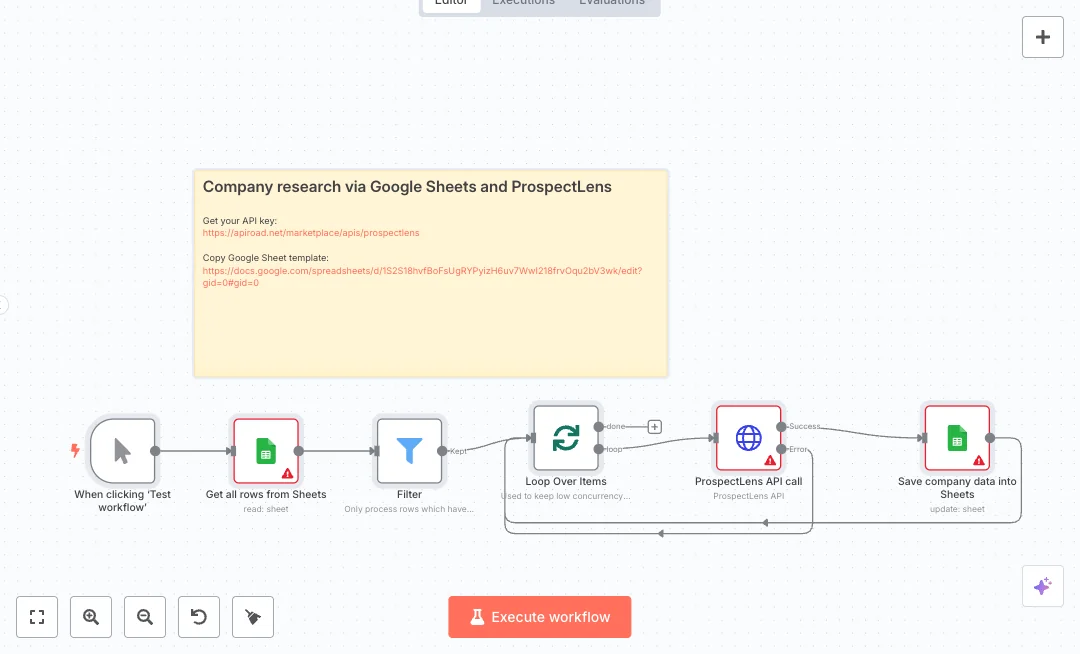Zoom out of the canvas
The width and height of the screenshot is (1080, 654).
[x=145, y=617]
